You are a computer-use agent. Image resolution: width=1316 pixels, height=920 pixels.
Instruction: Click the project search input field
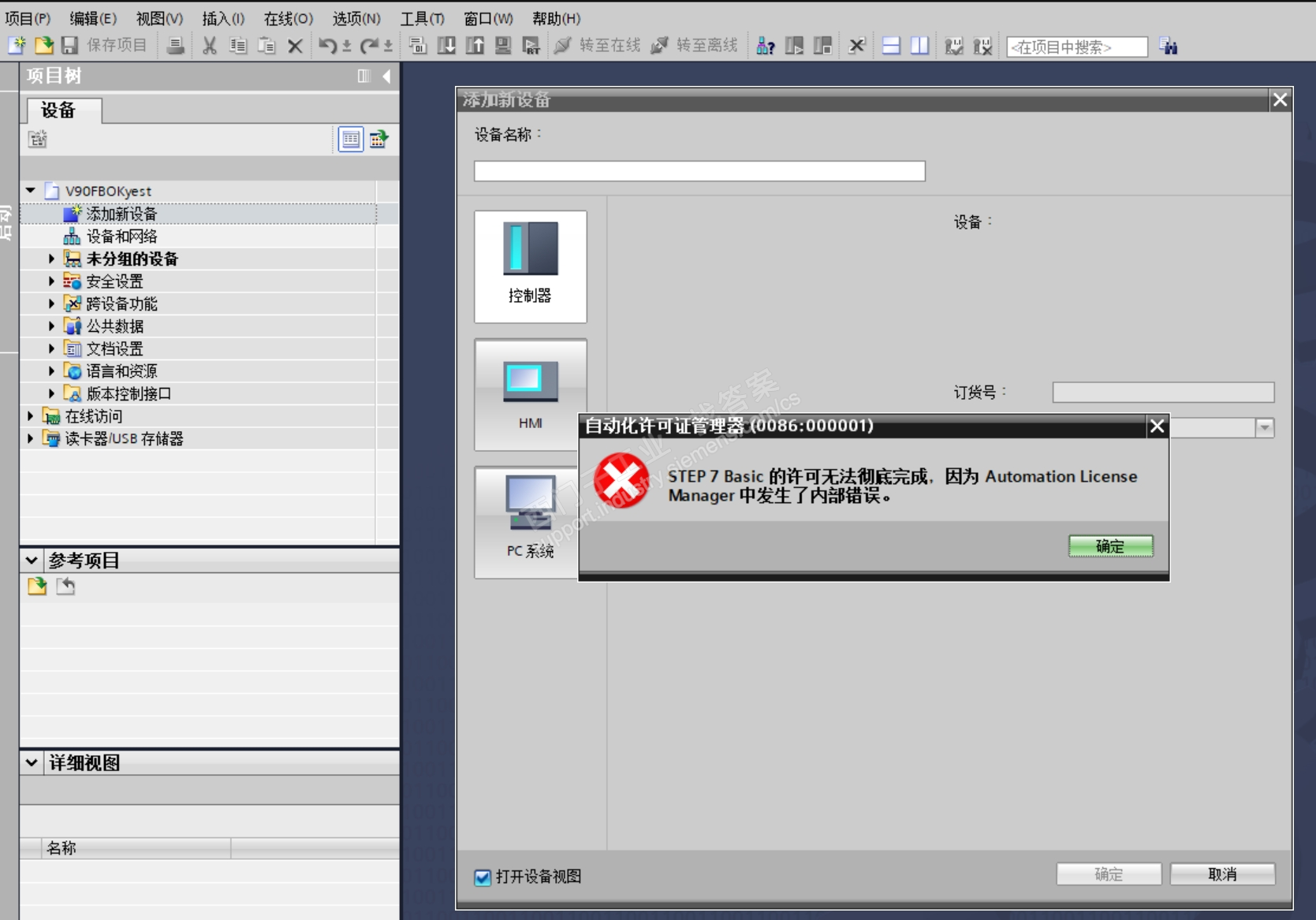coord(1076,47)
